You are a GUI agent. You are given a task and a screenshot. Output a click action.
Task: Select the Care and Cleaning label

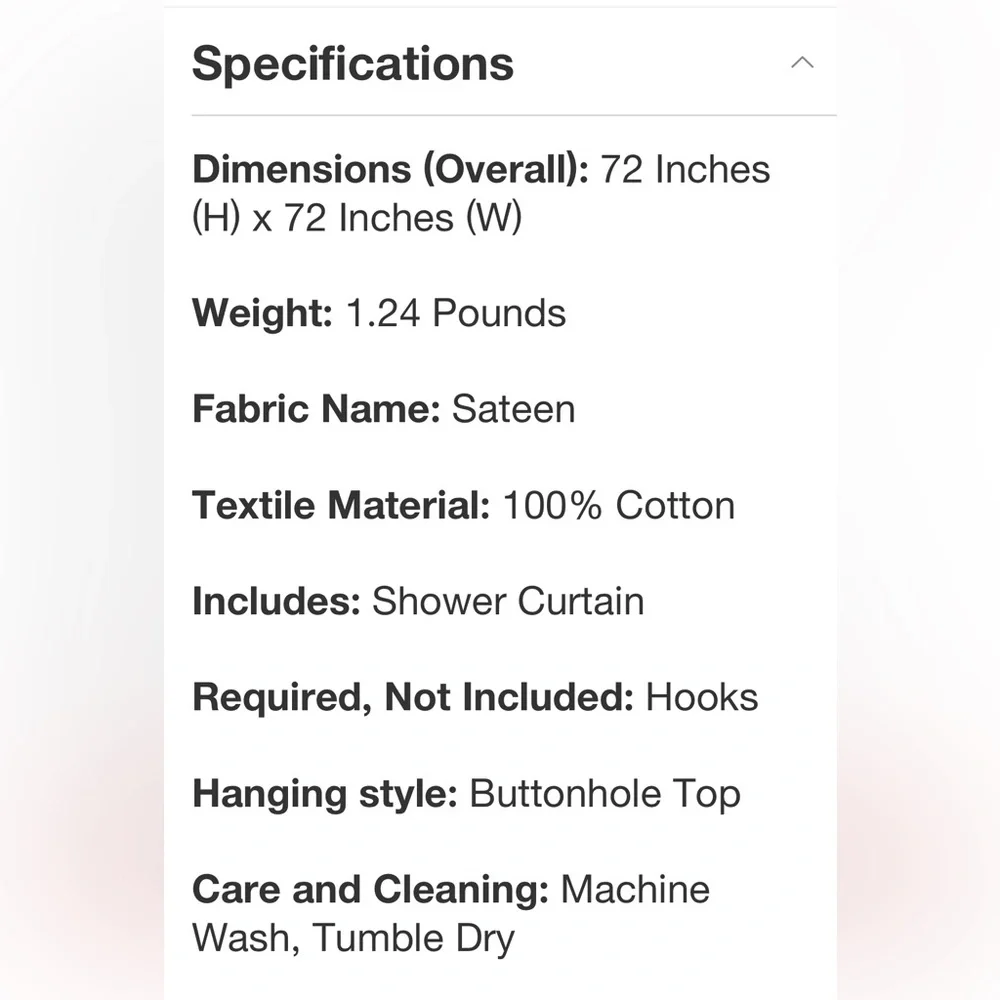click(370, 890)
